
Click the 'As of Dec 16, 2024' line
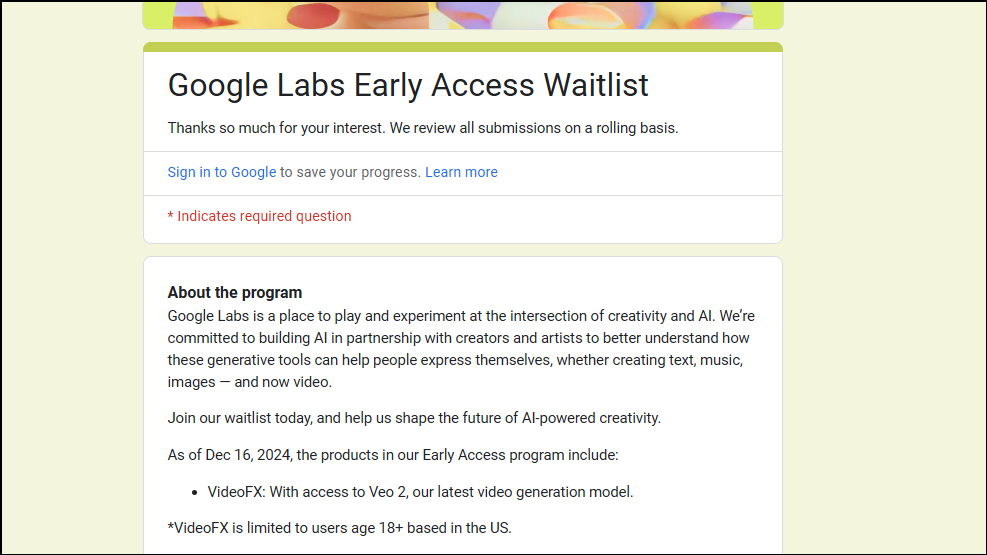pyautogui.click(x=393, y=456)
